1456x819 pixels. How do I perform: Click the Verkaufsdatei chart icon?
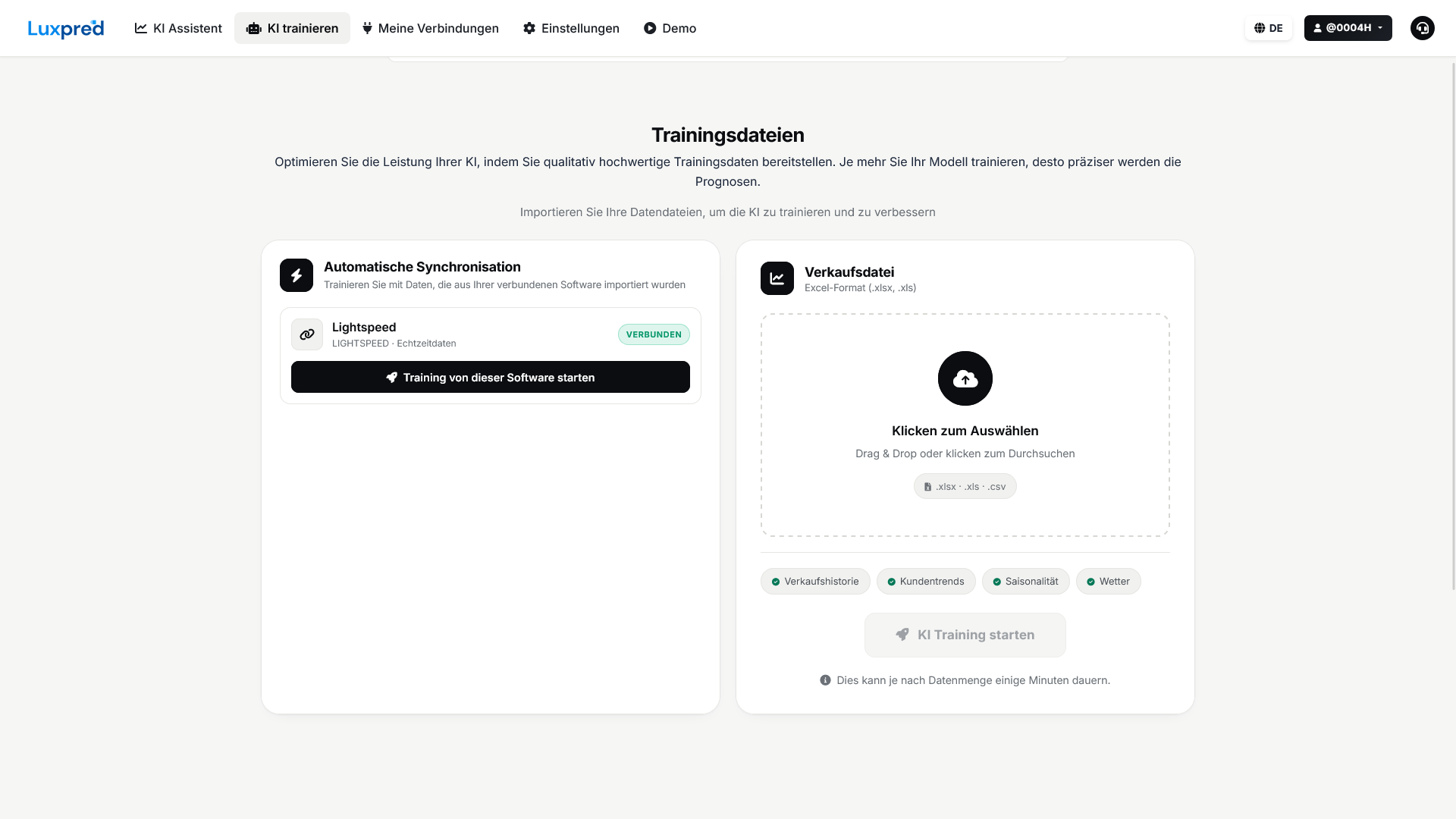[777, 278]
